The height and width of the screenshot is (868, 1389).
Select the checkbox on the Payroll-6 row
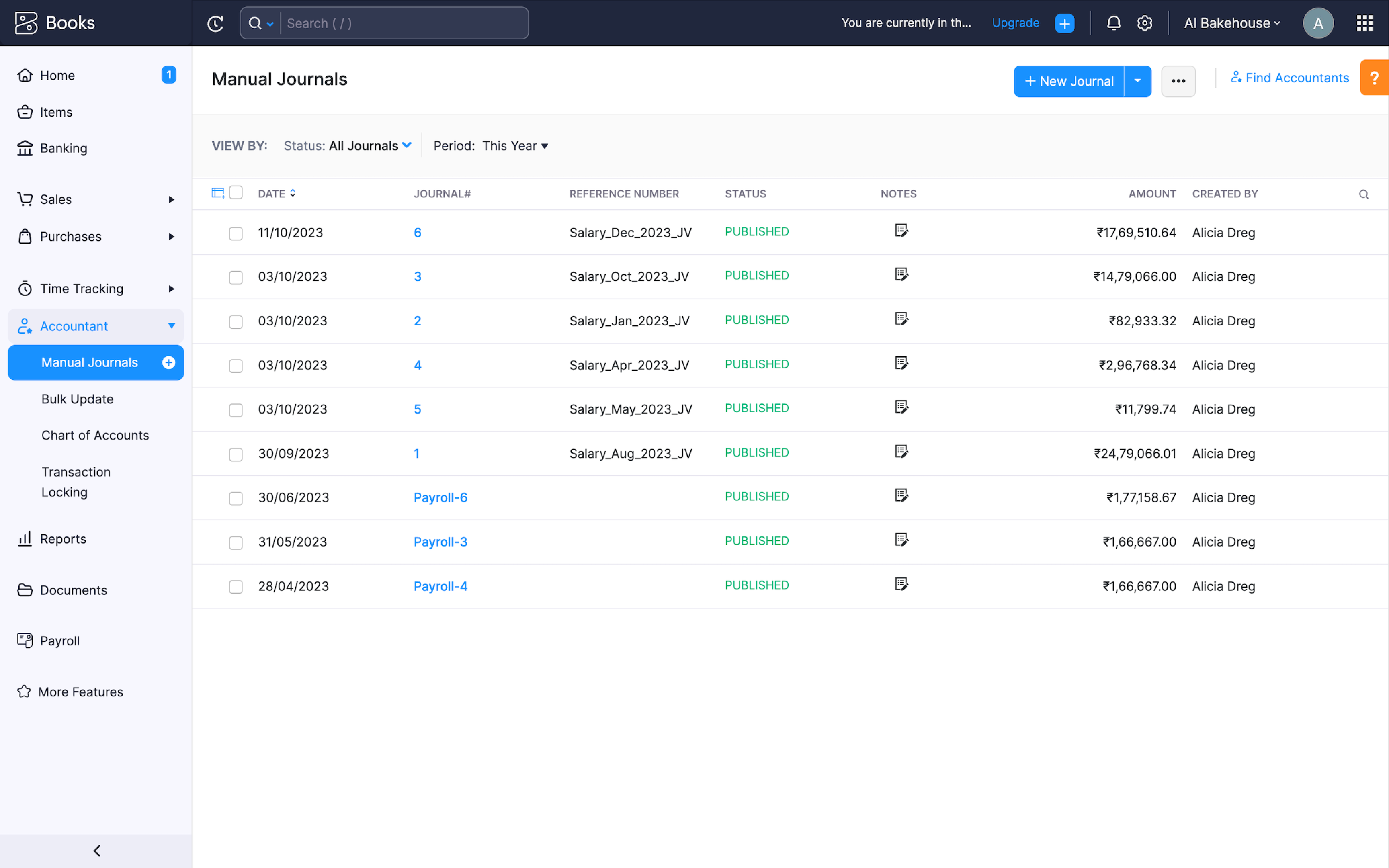click(x=236, y=499)
